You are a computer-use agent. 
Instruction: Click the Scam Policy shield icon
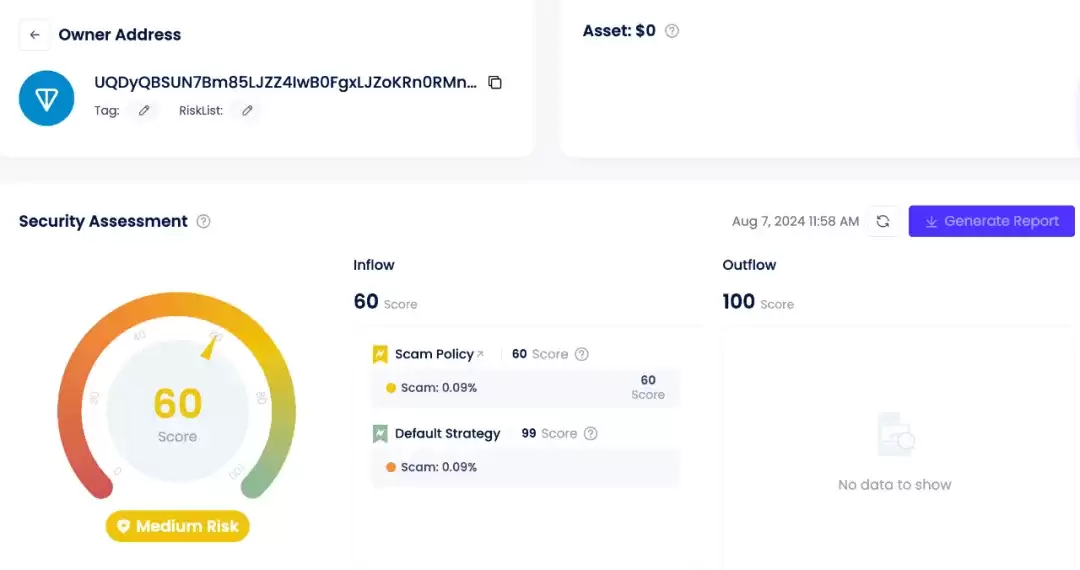pos(380,354)
